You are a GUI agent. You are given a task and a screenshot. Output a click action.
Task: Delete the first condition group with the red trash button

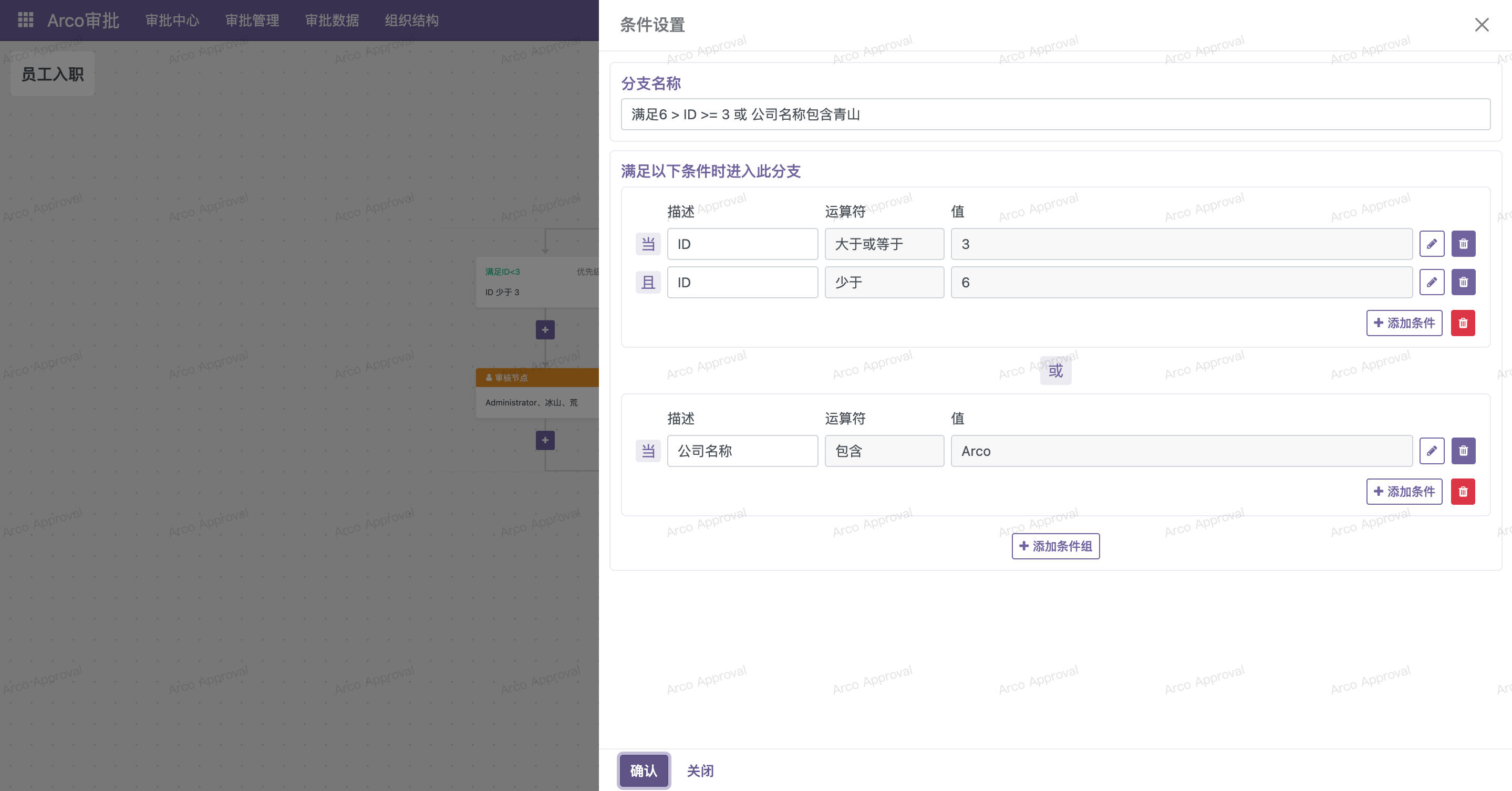click(1463, 322)
